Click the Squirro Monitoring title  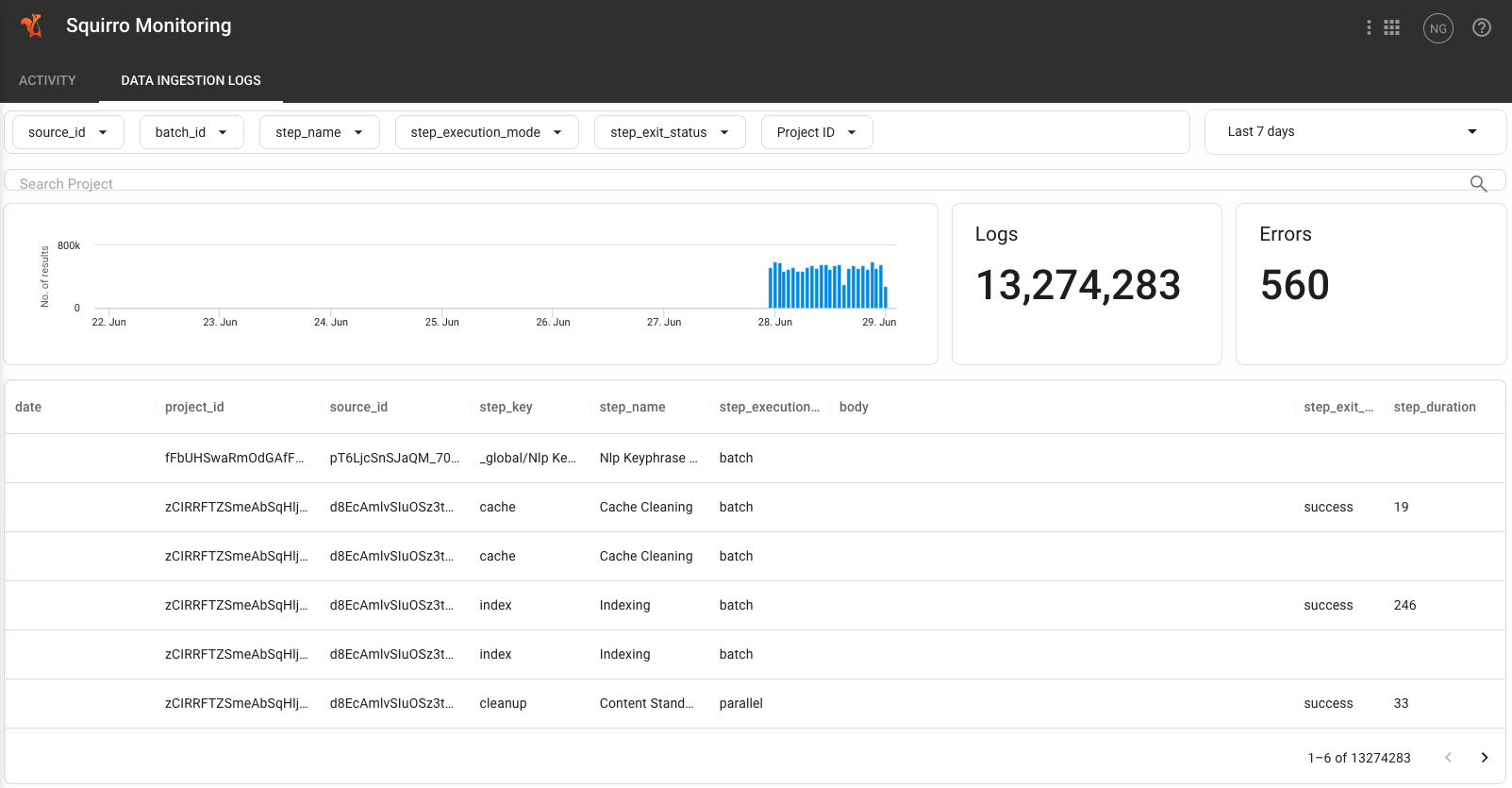coord(148,25)
